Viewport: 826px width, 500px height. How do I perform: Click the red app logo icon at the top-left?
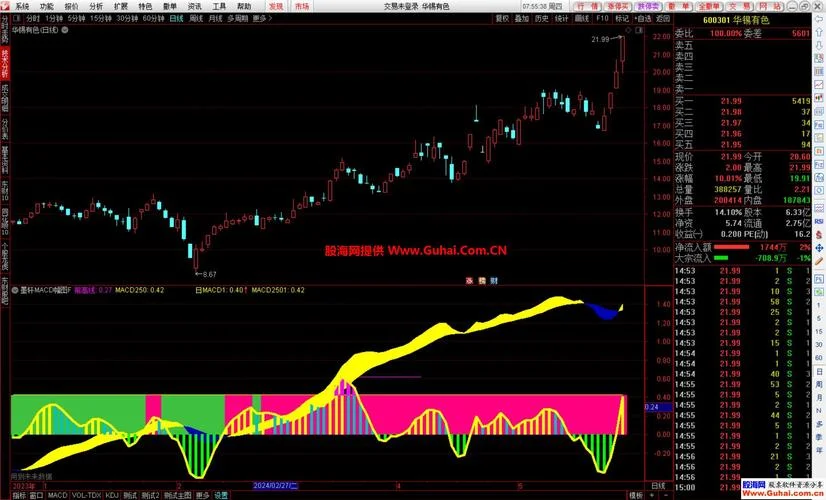pos(5,6)
